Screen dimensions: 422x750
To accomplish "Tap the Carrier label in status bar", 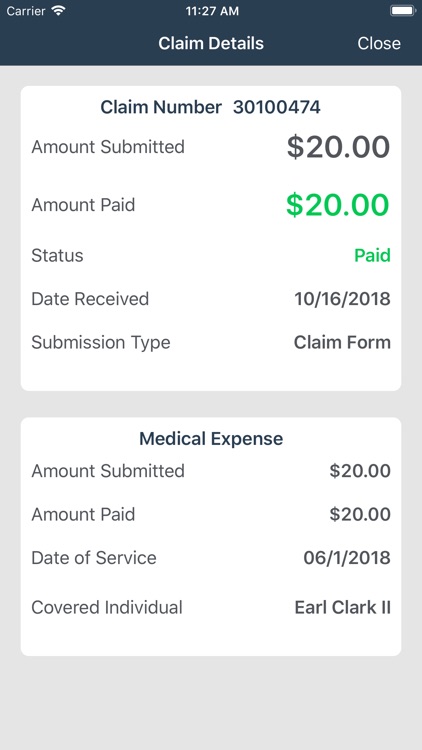I will pyautogui.click(x=26, y=11).
